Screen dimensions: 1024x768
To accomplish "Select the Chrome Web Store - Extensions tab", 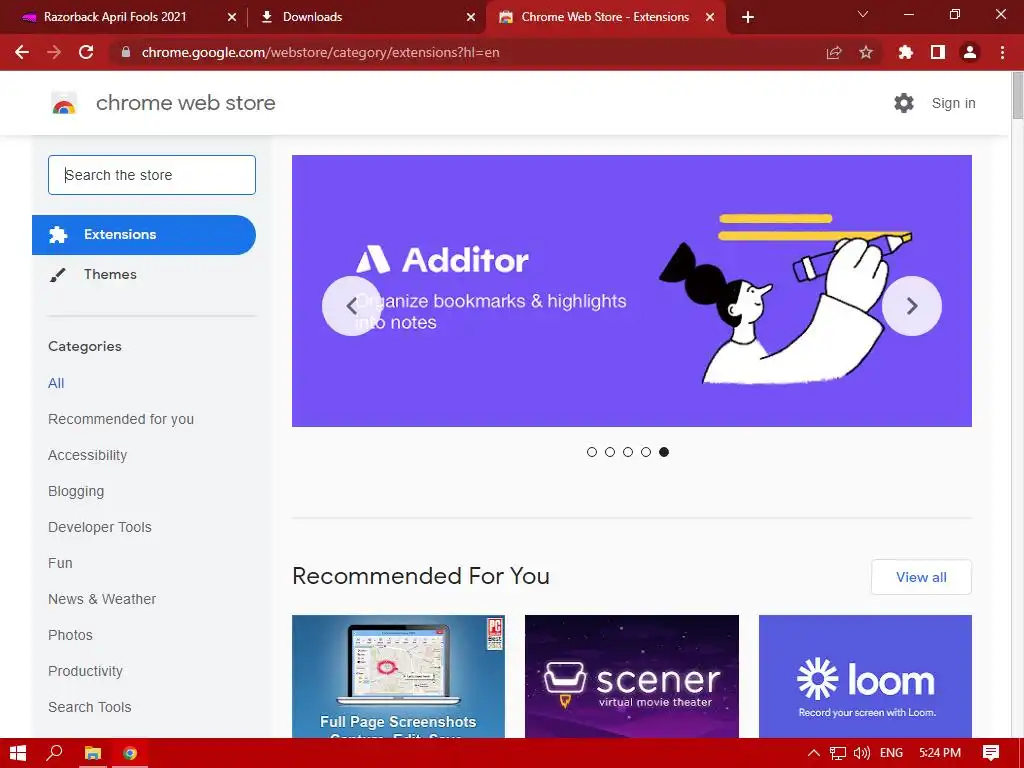I will (605, 17).
